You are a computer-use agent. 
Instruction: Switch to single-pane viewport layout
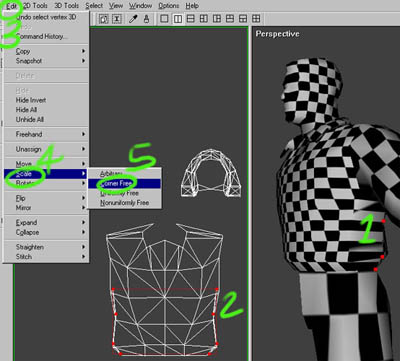(x=164, y=19)
